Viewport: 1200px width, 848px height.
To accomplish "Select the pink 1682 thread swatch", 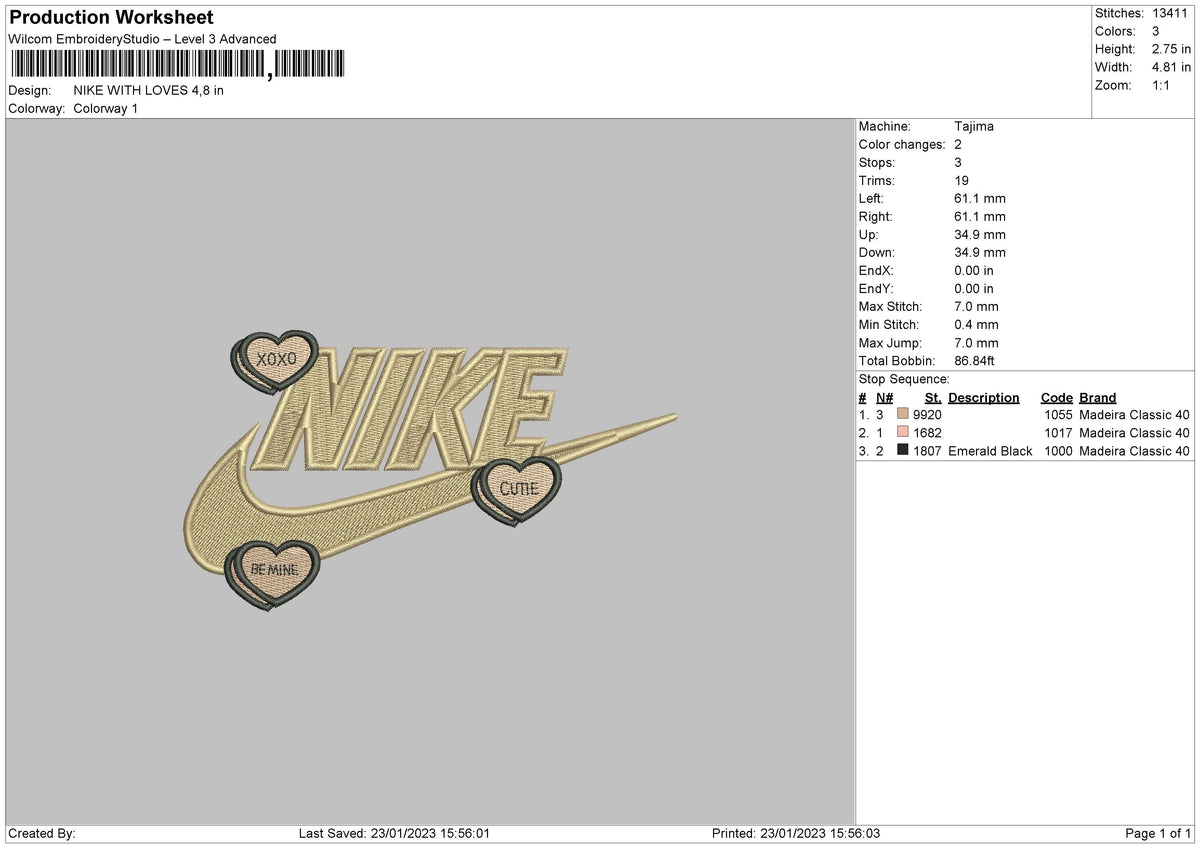I will pos(901,433).
